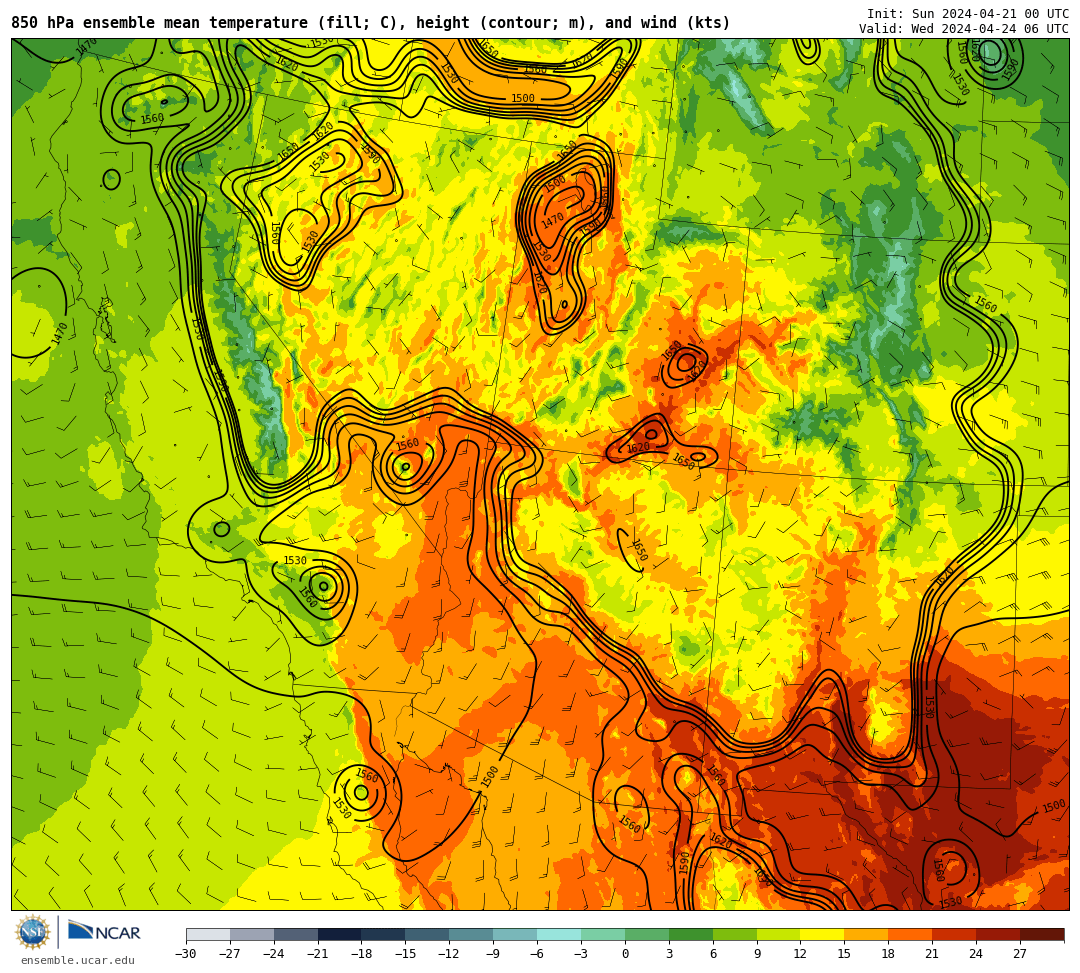Image resolution: width=1080 pixels, height=973 pixels.
Task: Click the −24 tick label on the colorbar
Action: [x=274, y=954]
